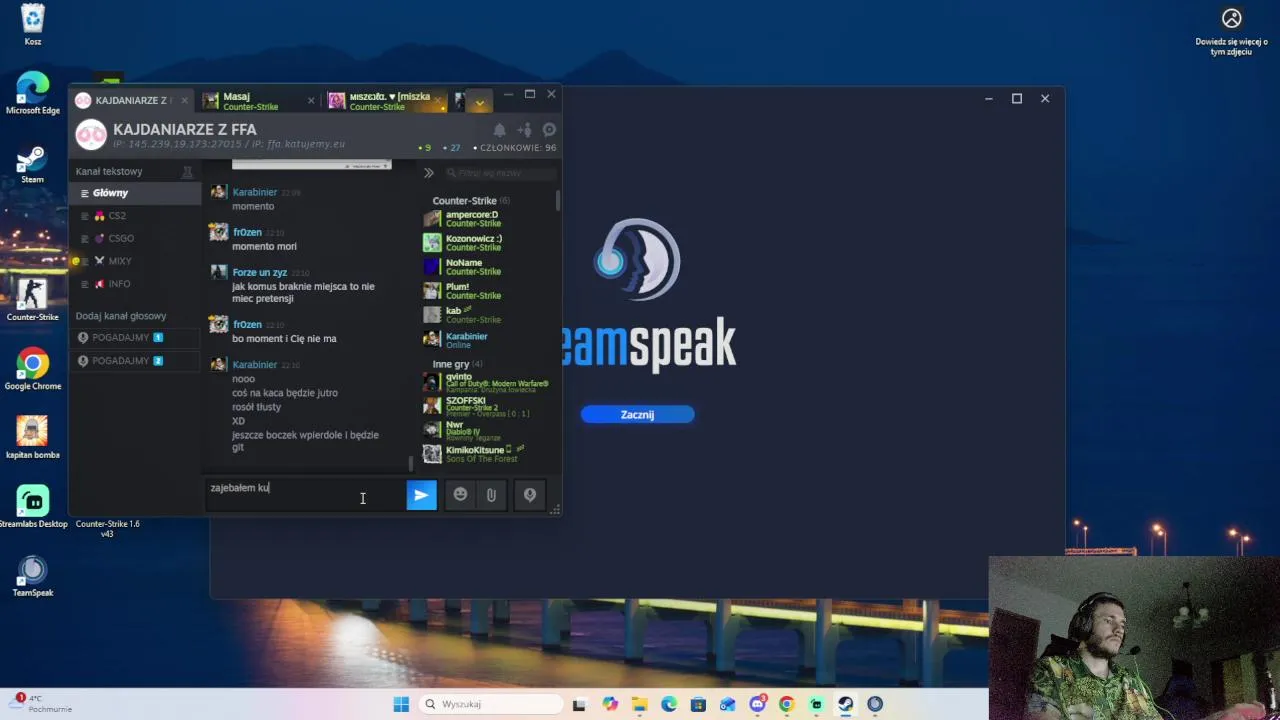This screenshot has width=1280, height=720.
Task: Click the Dodaj kanał głosowy label
Action: click(121, 316)
